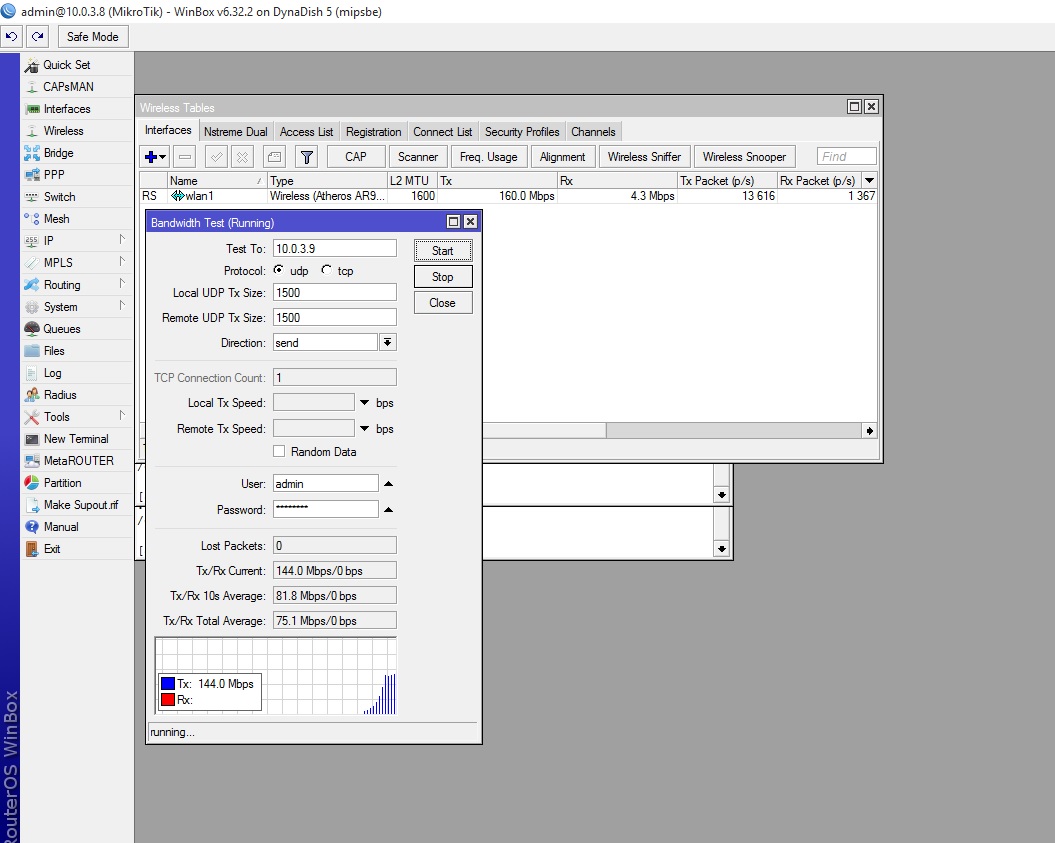The width and height of the screenshot is (1055, 843).
Task: Open New Terminal from sidebar
Action: click(x=75, y=439)
